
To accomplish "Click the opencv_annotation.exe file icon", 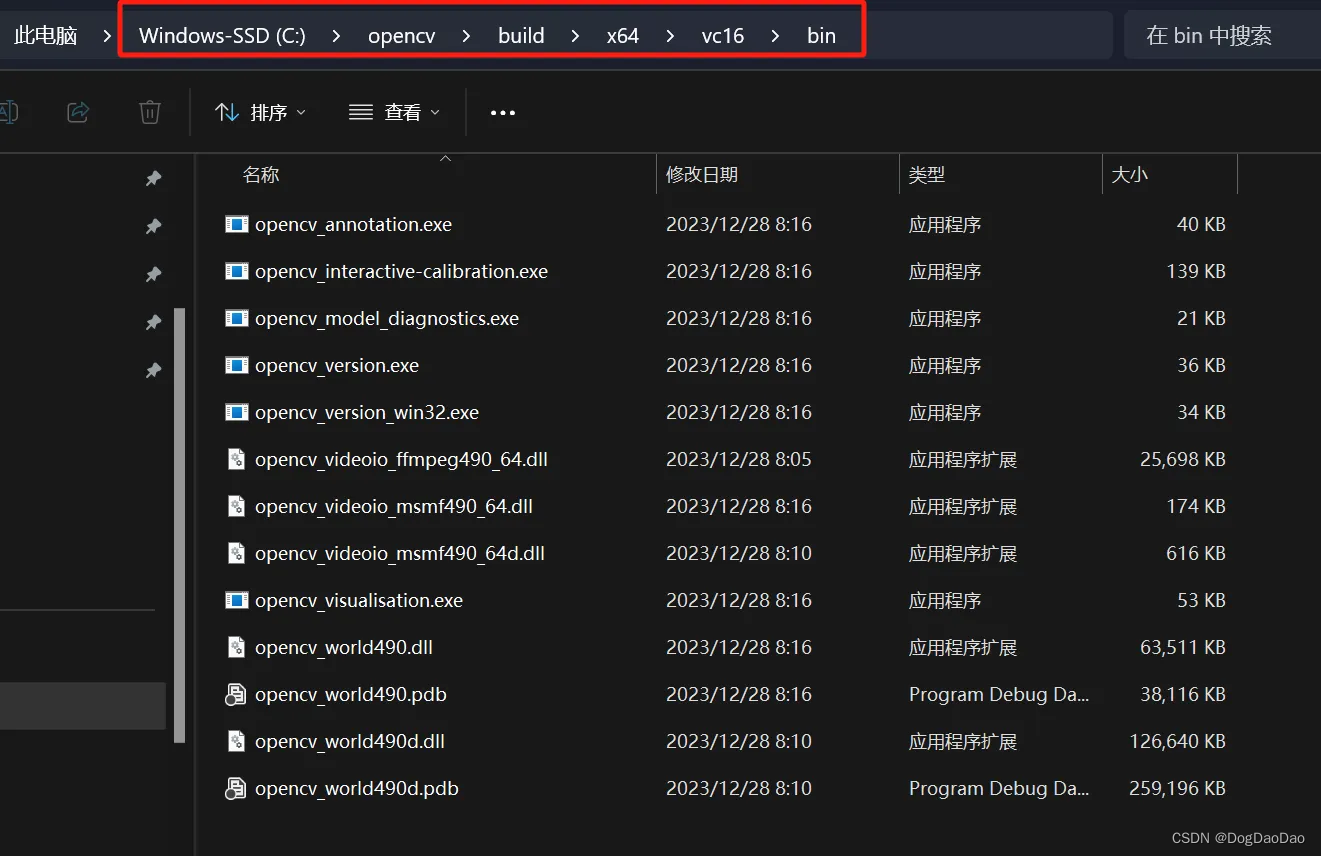I will (237, 225).
